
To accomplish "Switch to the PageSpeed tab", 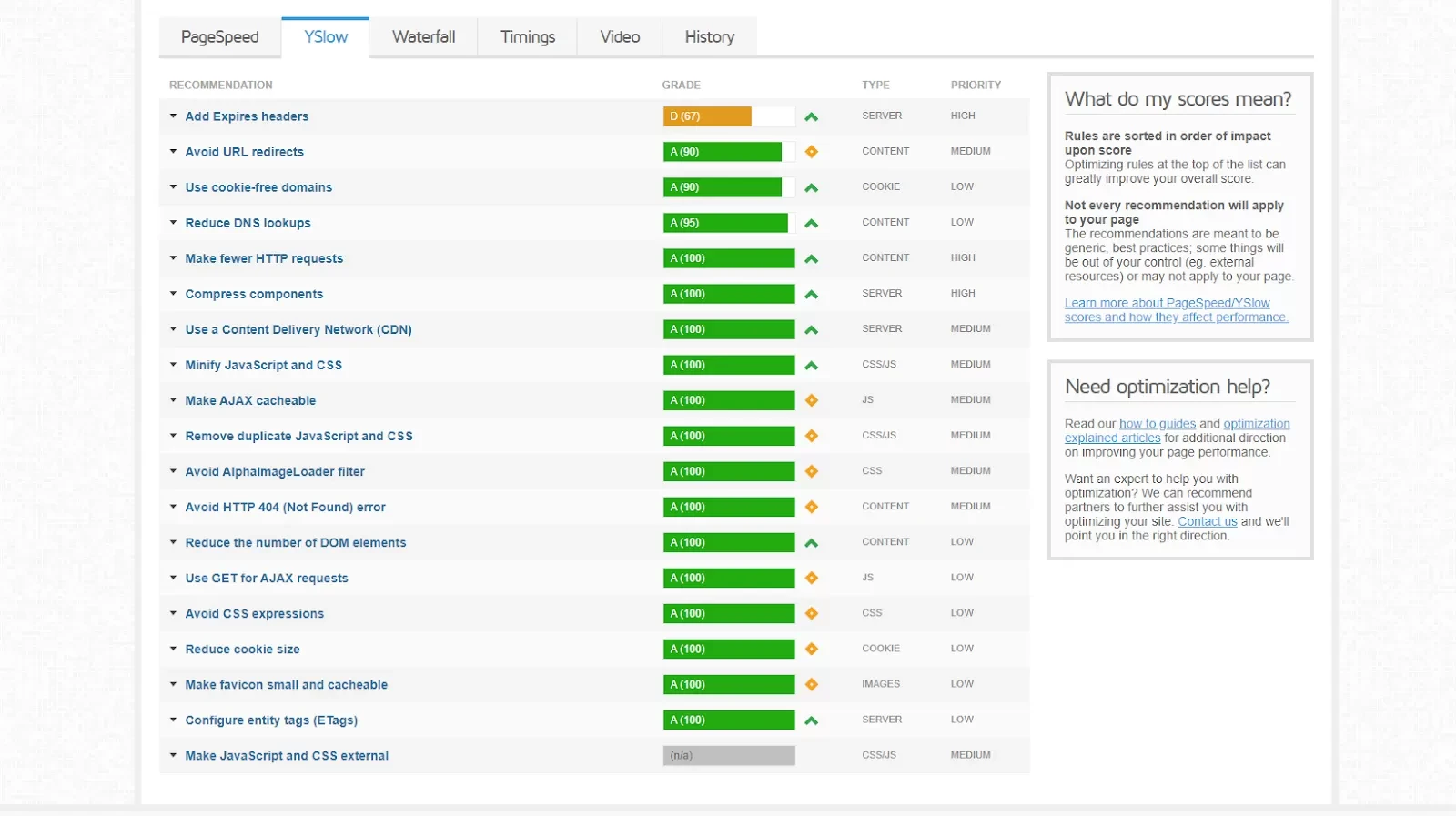I will pyautogui.click(x=220, y=37).
